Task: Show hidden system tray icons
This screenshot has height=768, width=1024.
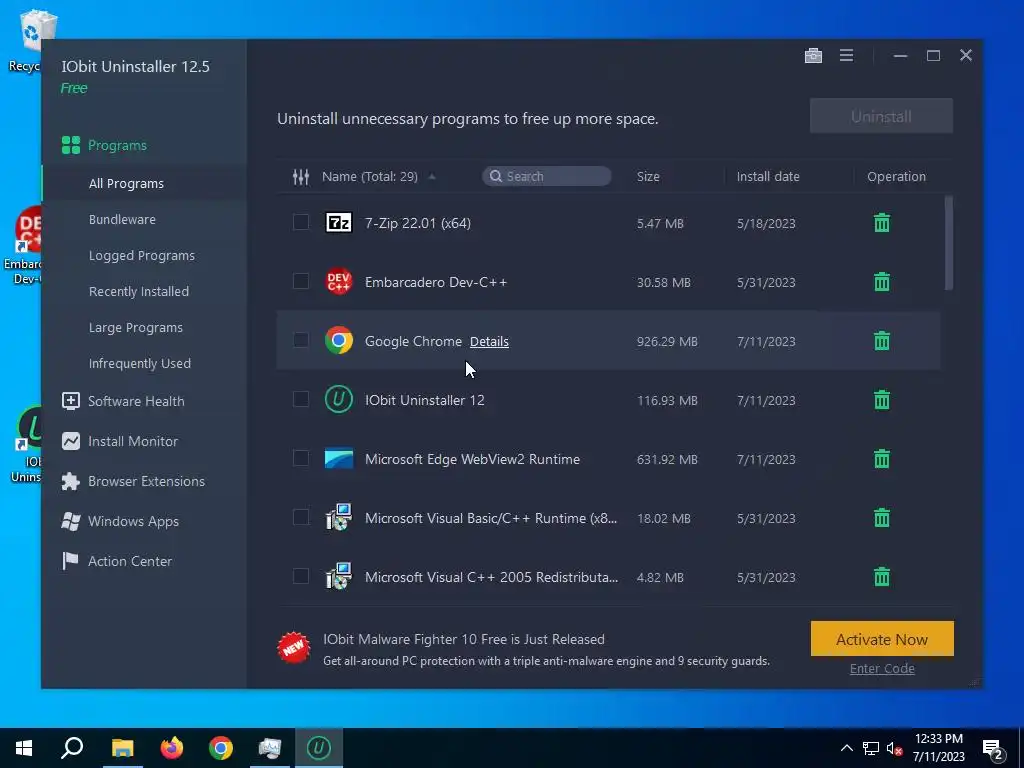Action: (846, 748)
